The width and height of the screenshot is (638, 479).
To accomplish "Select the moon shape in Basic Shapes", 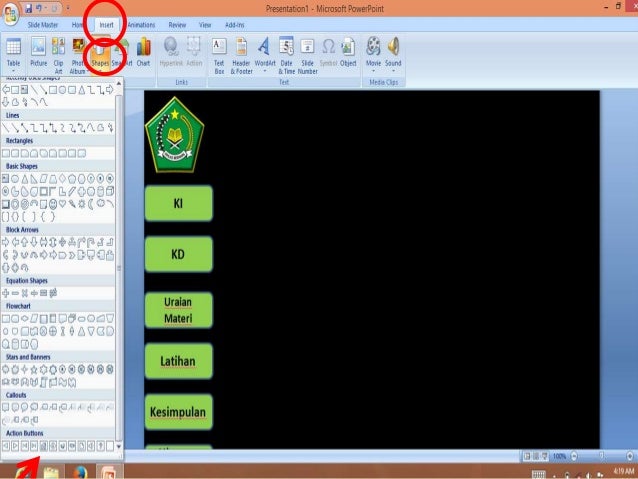I will pos(91,203).
